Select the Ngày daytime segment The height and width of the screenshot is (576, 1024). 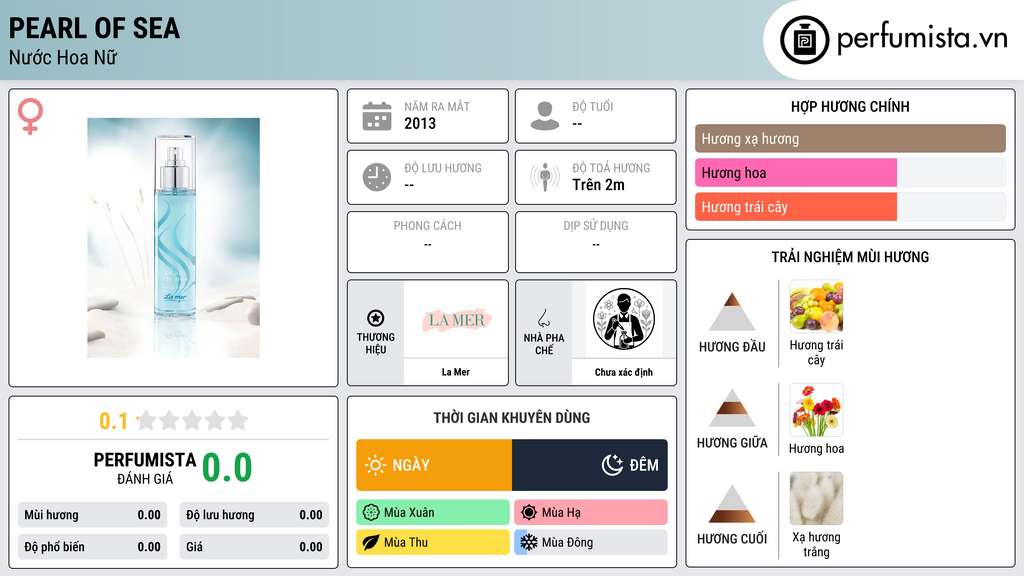tap(434, 465)
